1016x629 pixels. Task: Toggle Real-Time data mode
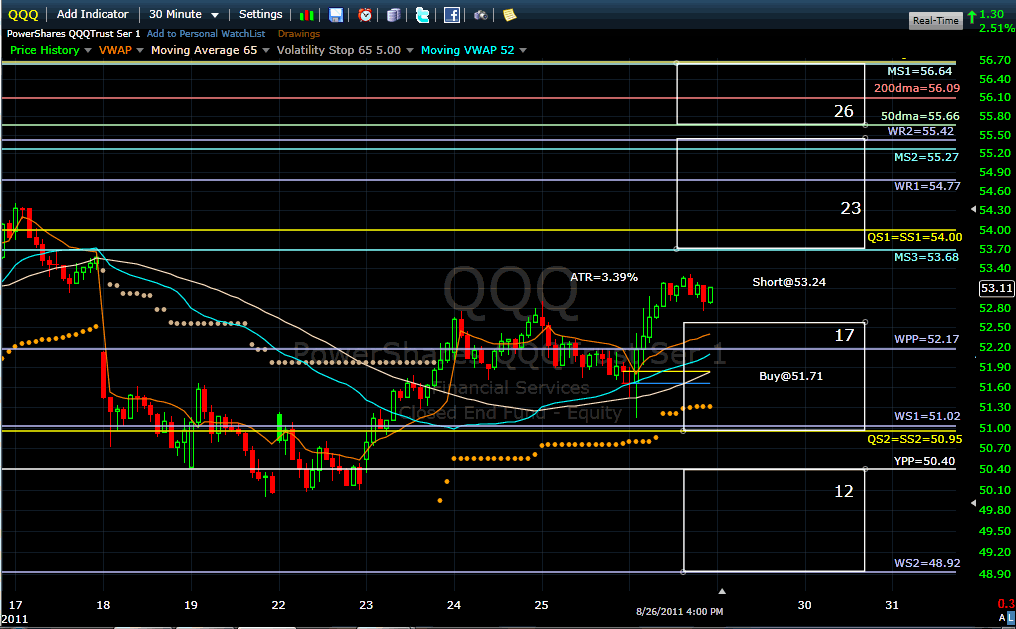[x=935, y=20]
